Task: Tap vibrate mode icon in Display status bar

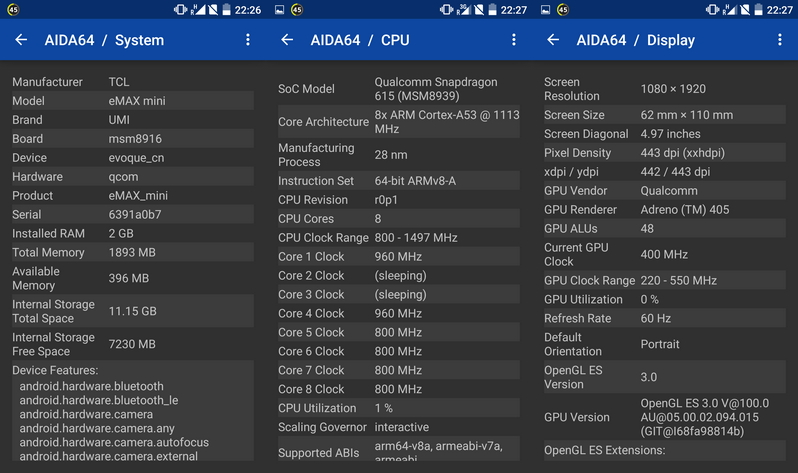Action: 712,10
